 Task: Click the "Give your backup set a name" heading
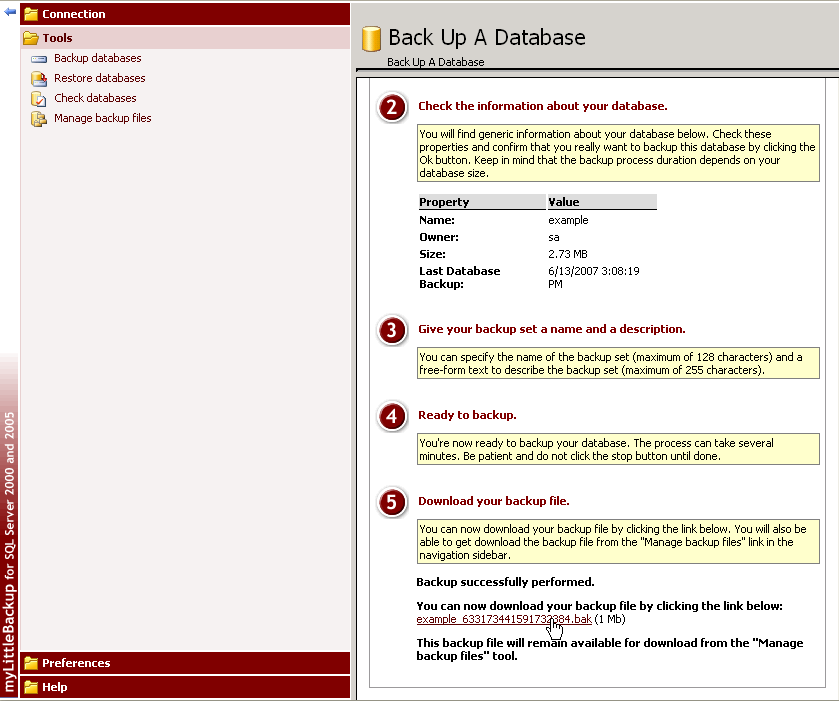click(552, 329)
